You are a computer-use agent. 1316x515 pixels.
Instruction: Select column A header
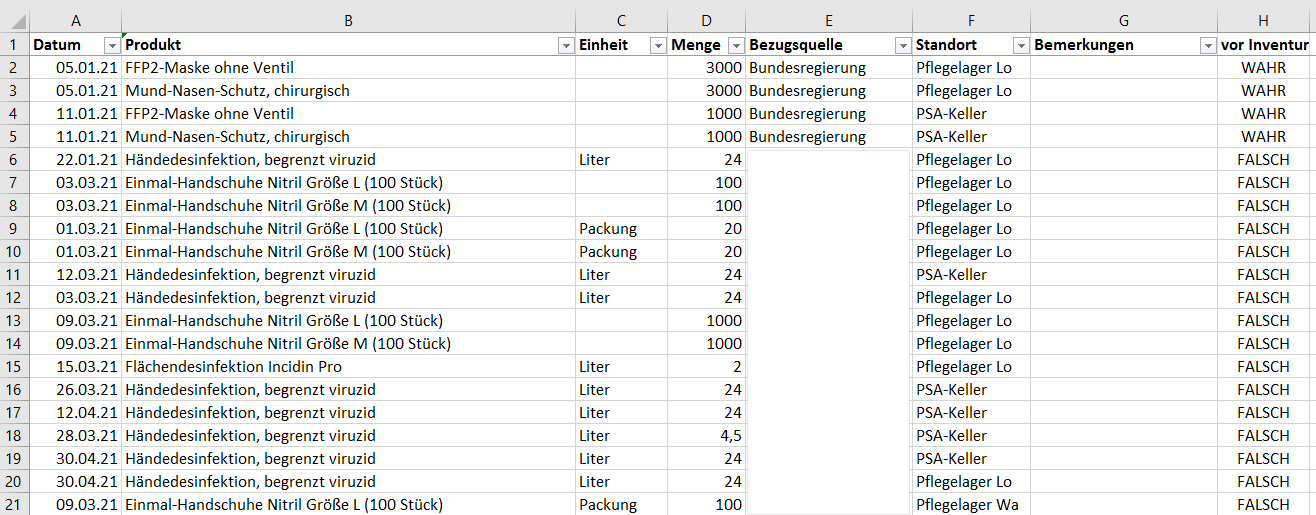[x=76, y=21]
